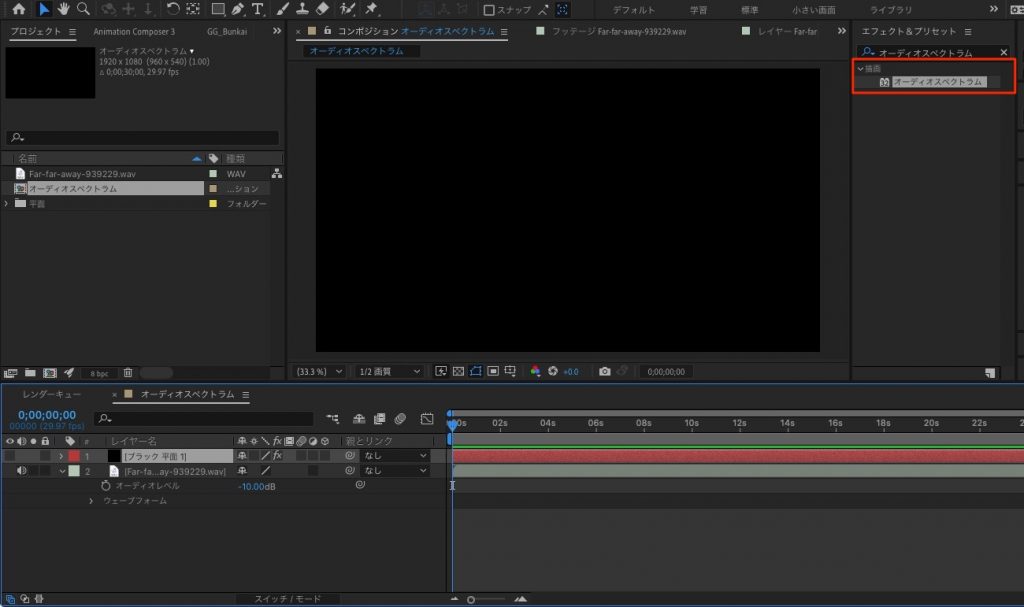
Task: Toggle transparency grid in the composition viewer
Action: coord(458,371)
